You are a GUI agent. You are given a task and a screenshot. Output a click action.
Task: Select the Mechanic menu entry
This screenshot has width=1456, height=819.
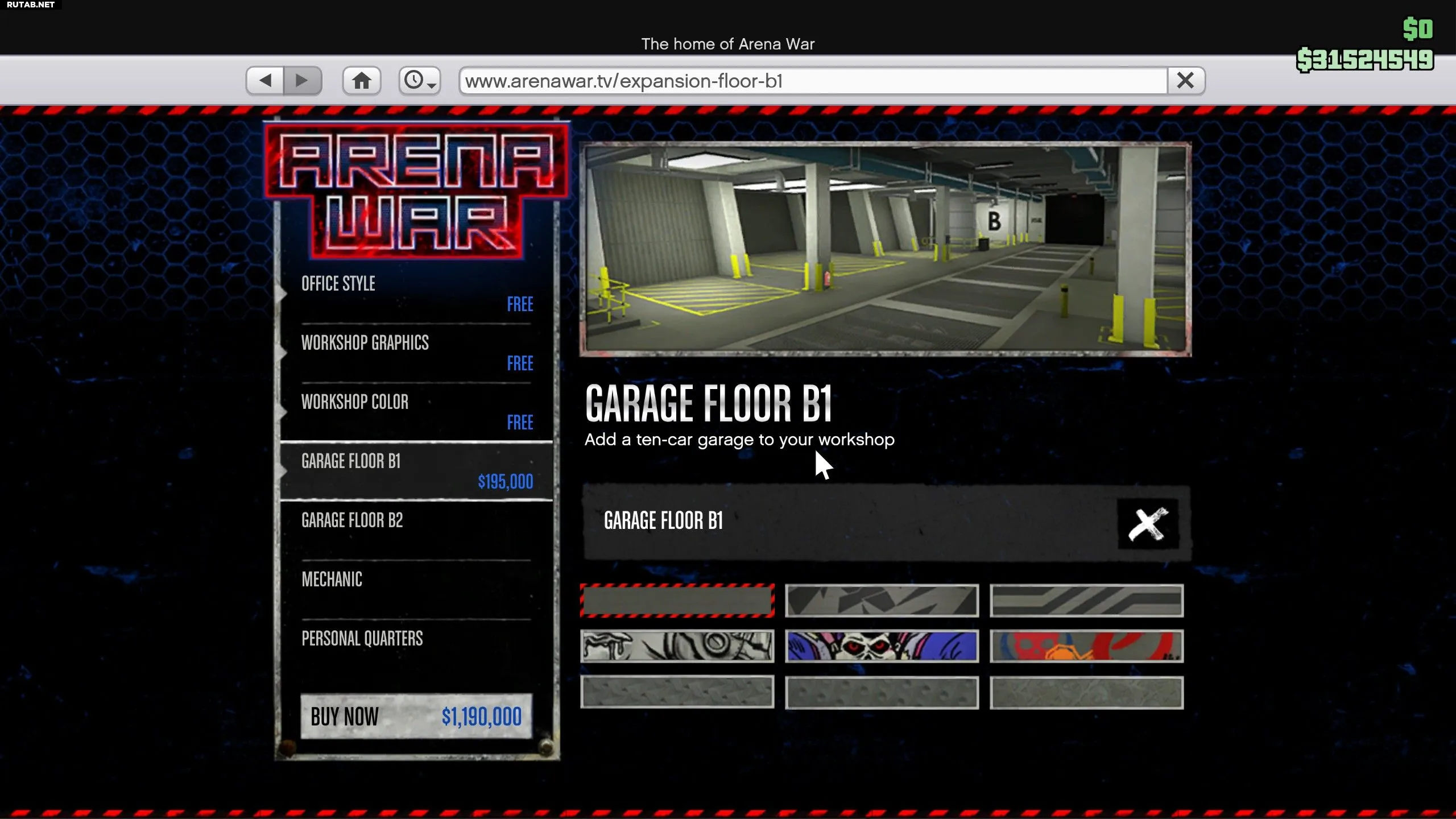click(415, 588)
